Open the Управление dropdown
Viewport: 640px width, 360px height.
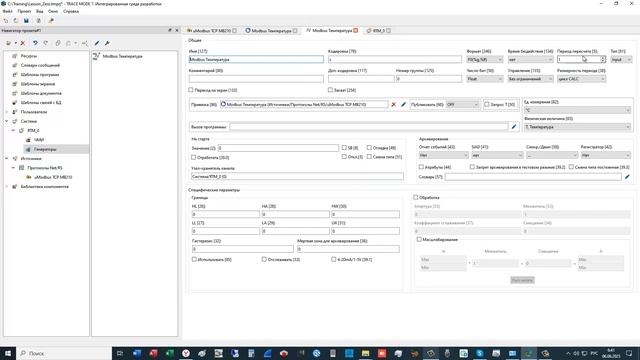pyautogui.click(x=530, y=79)
